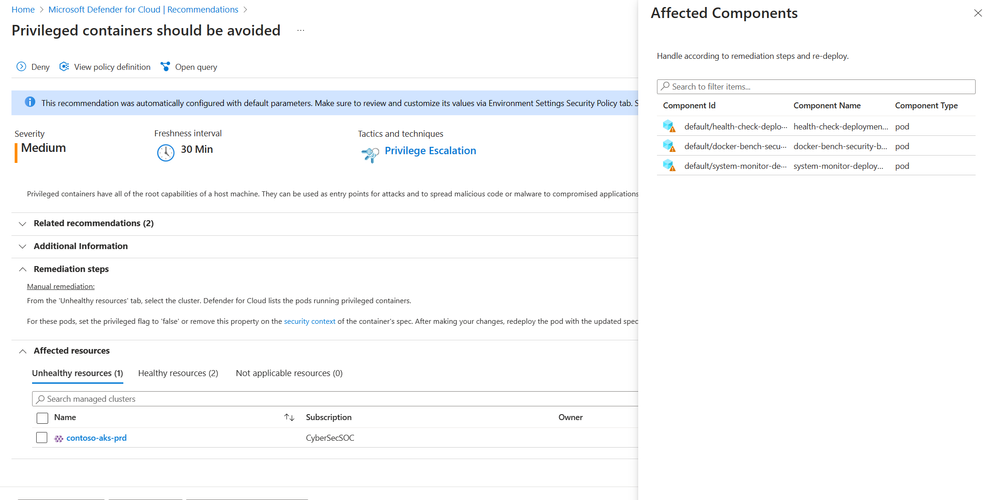Switch to Unhealthy resources (1) tab

click(x=77, y=373)
